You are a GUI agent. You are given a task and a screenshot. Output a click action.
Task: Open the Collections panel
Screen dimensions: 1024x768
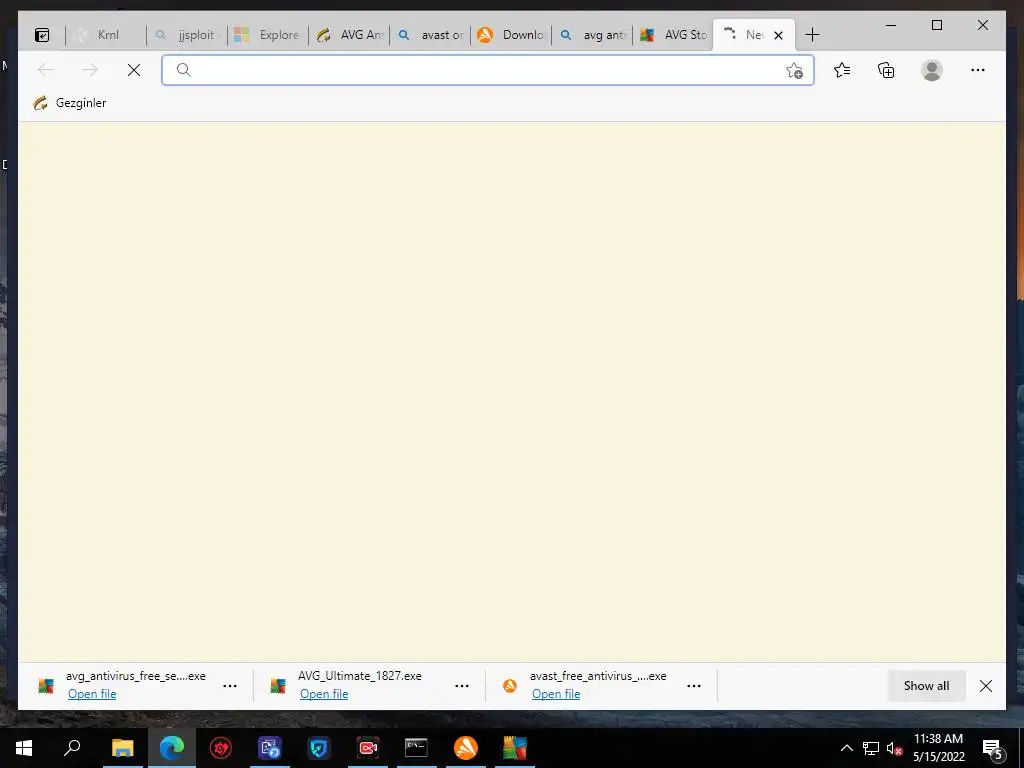click(x=886, y=70)
